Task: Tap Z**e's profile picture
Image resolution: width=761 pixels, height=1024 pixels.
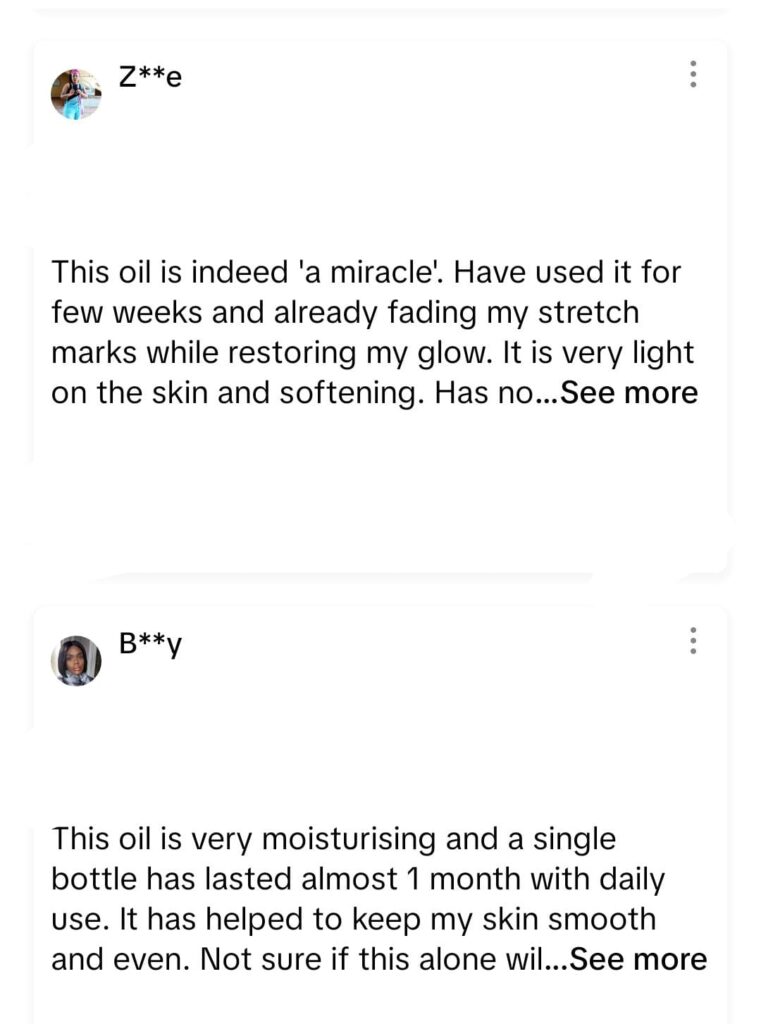Action: [76, 95]
